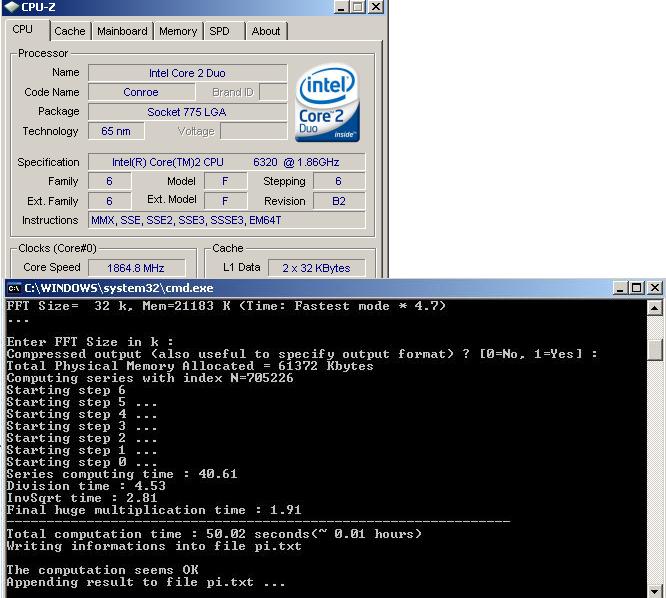Click the 'Computing series with index N=705226' line

click(150, 378)
